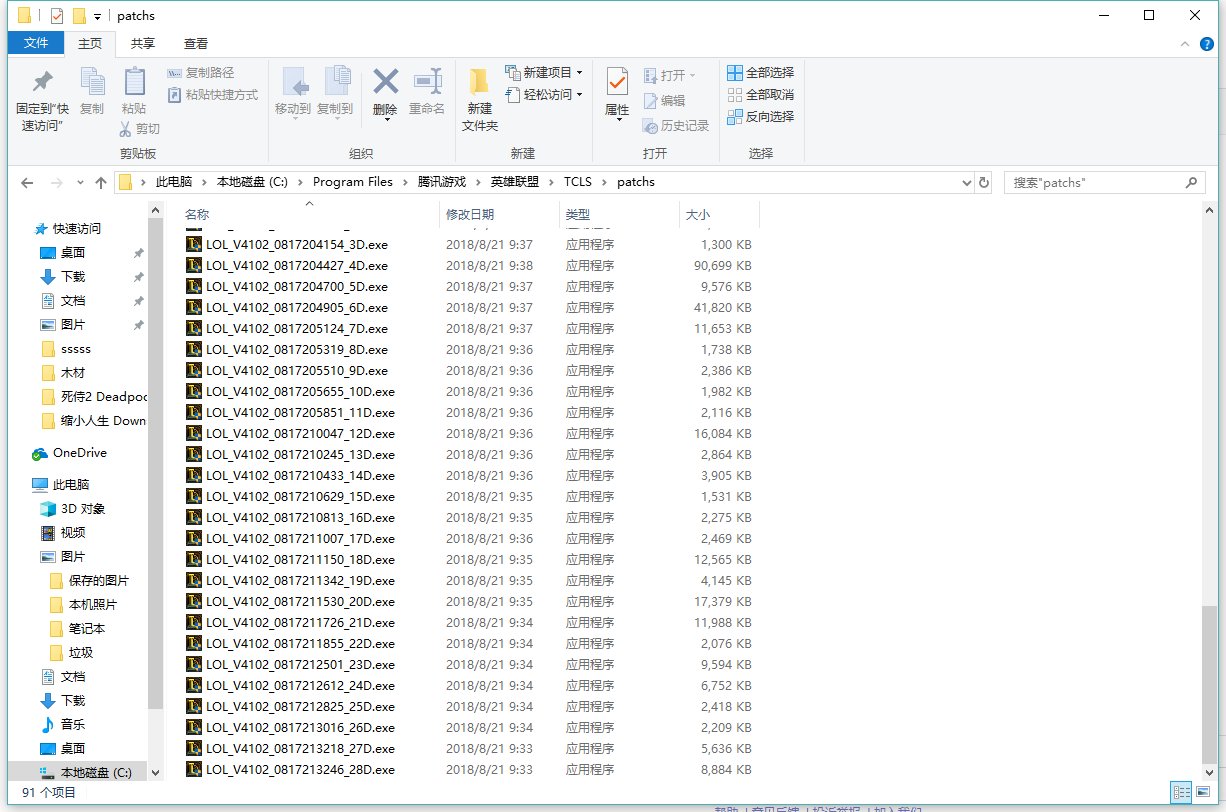The image size is (1226, 812).
Task: Switch to details view mode
Action: (x=1181, y=791)
